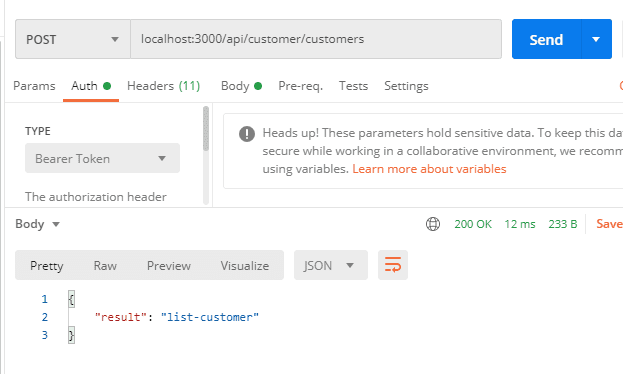Open the POST method dropdown
Screen dimensions: 623x374
73,39
